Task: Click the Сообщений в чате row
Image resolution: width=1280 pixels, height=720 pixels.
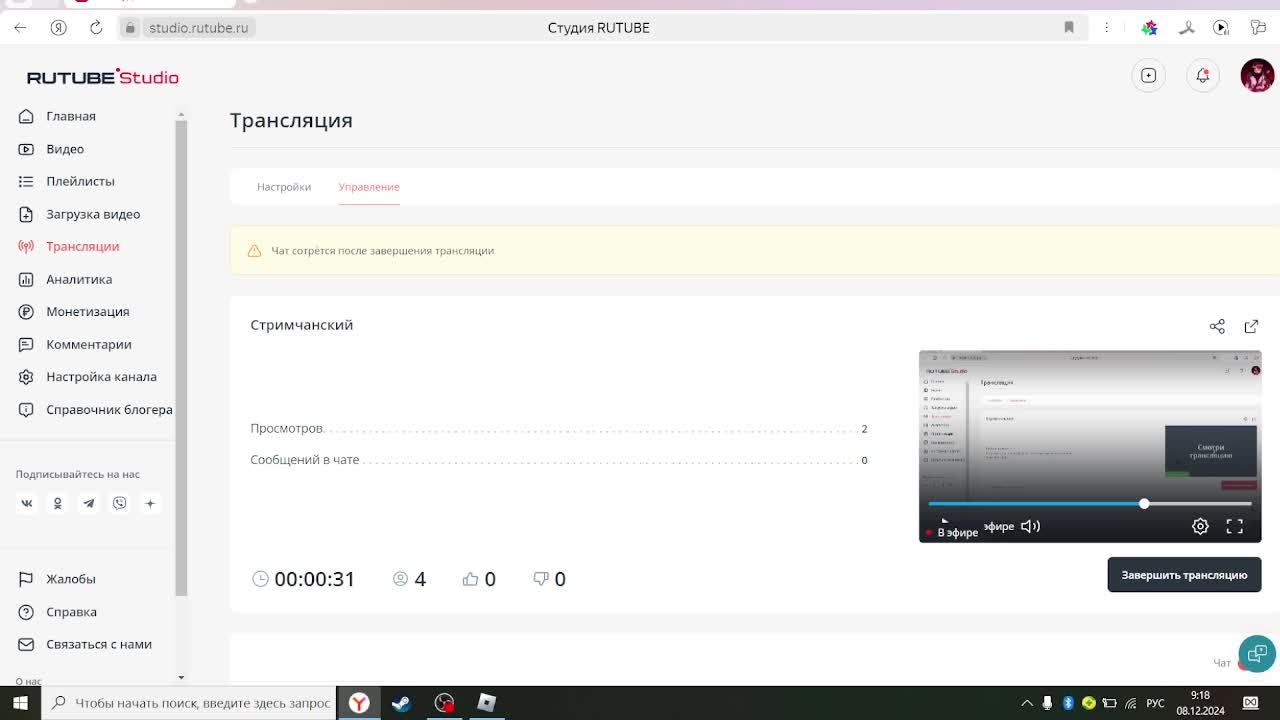Action: click(x=559, y=460)
